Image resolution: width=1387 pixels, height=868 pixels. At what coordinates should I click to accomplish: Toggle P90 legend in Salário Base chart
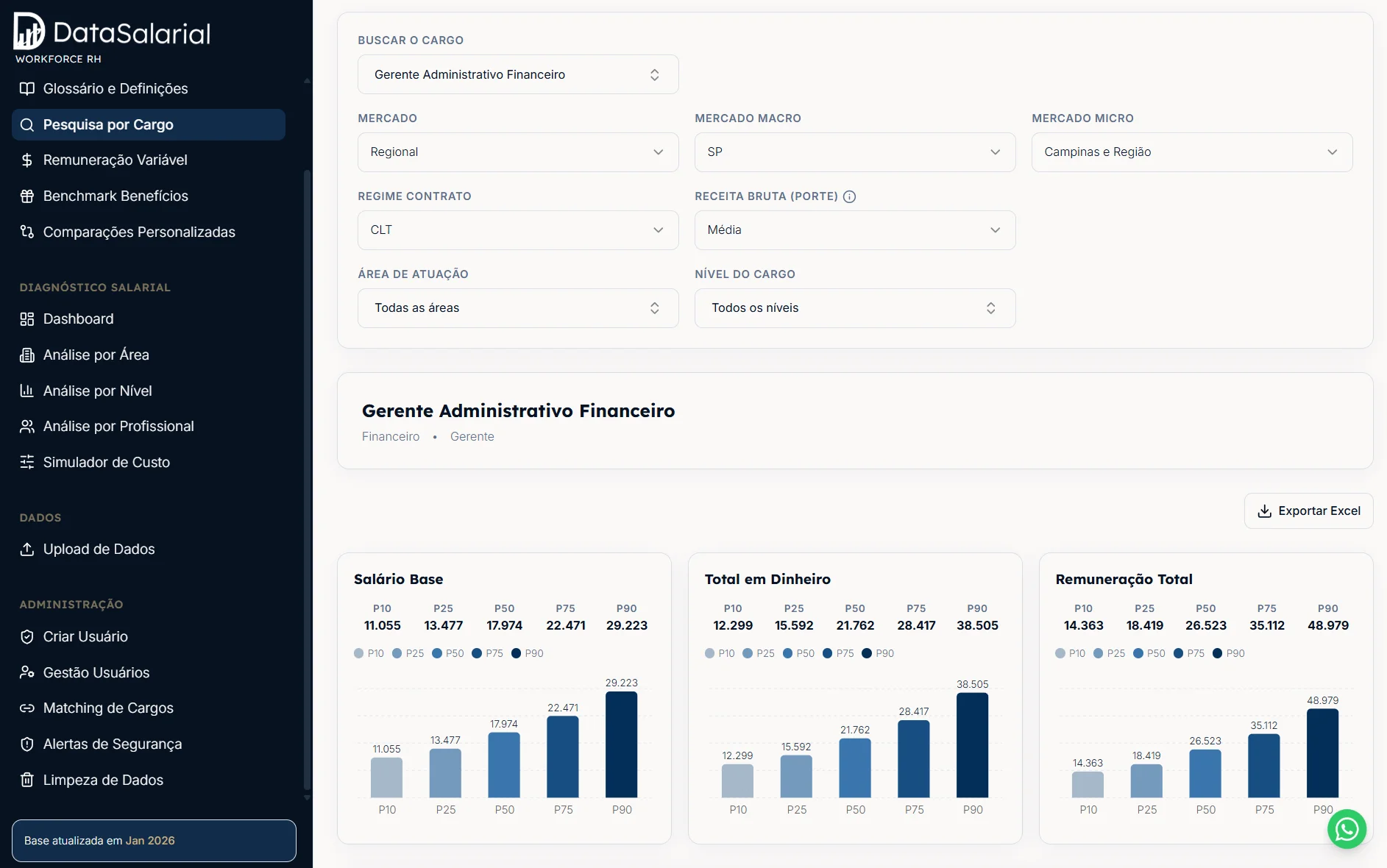528,653
